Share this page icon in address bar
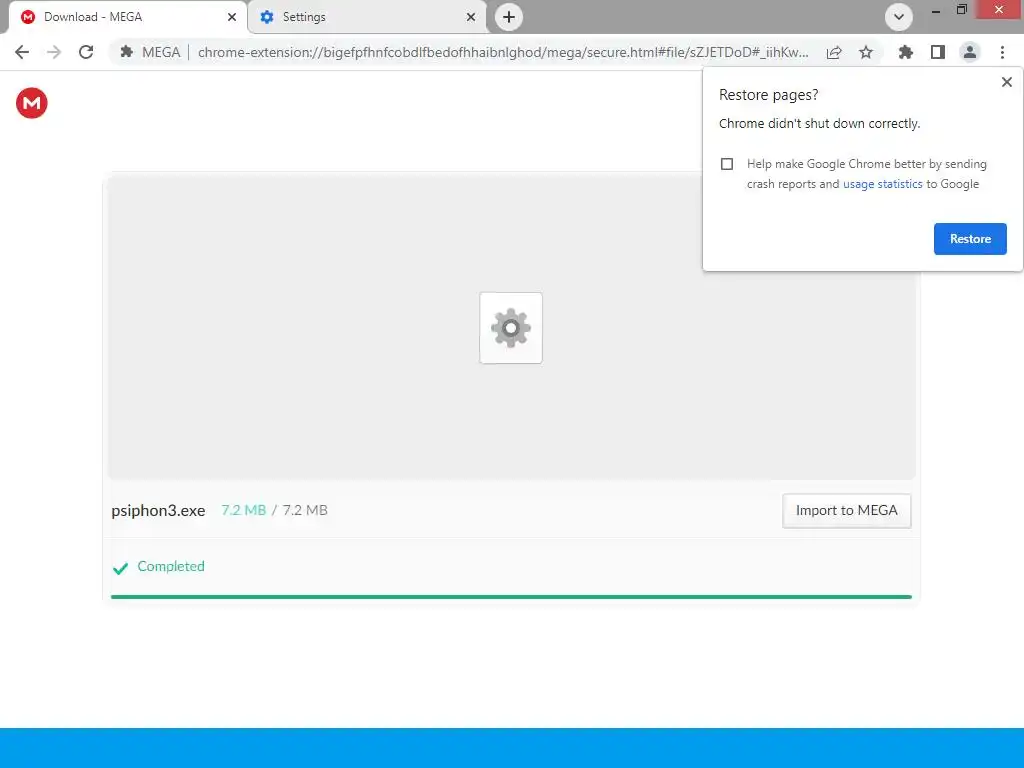Screen dimensions: 1024x768 click(834, 52)
